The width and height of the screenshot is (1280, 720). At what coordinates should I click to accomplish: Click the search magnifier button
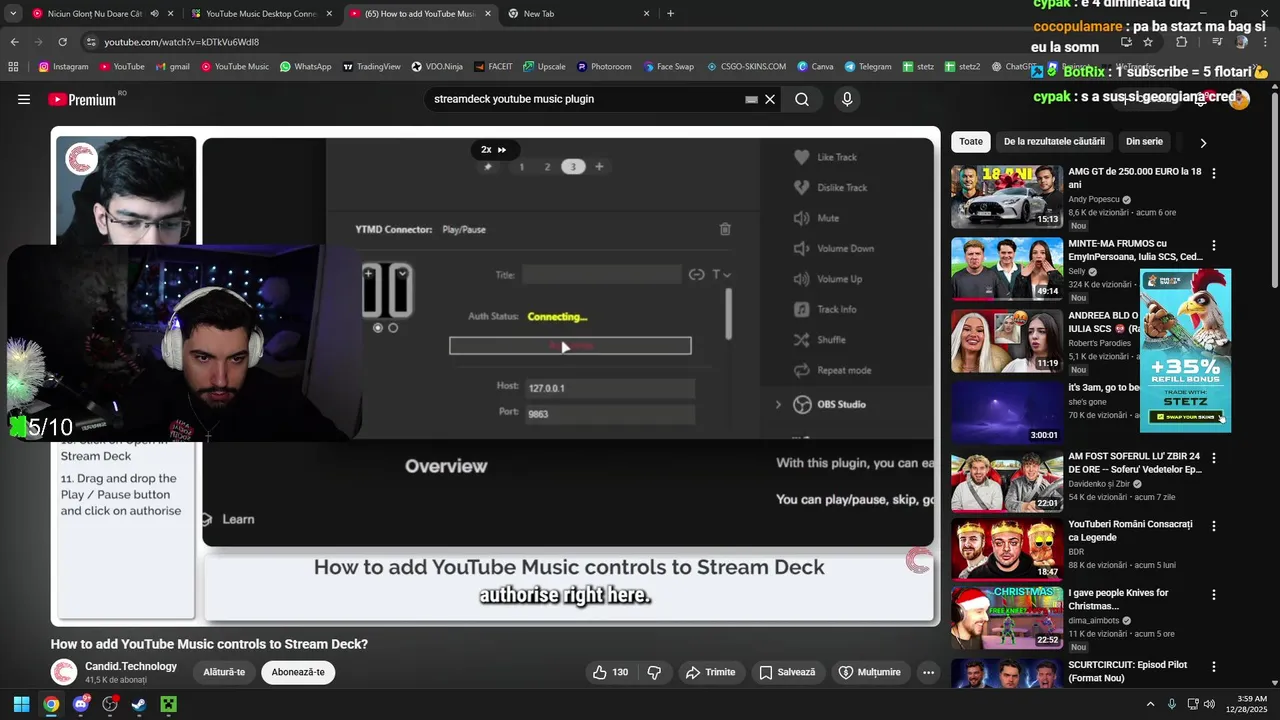(x=802, y=99)
